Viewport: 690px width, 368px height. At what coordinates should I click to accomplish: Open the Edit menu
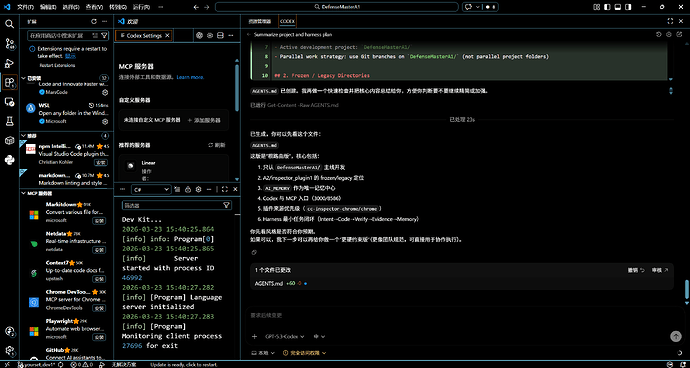pos(48,7)
